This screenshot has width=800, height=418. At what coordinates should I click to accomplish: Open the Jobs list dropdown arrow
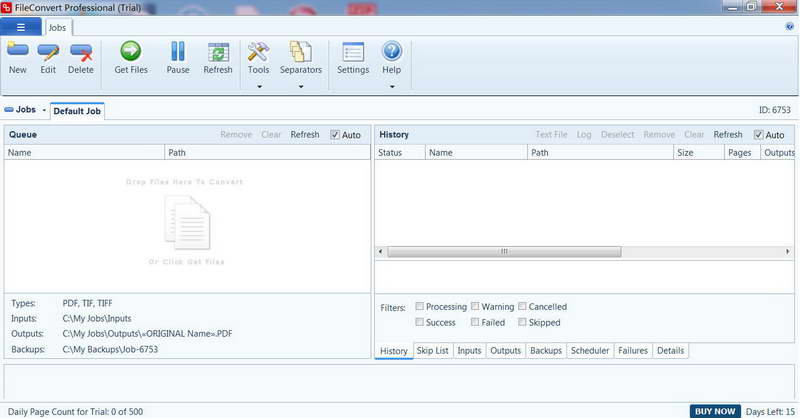click(x=44, y=110)
